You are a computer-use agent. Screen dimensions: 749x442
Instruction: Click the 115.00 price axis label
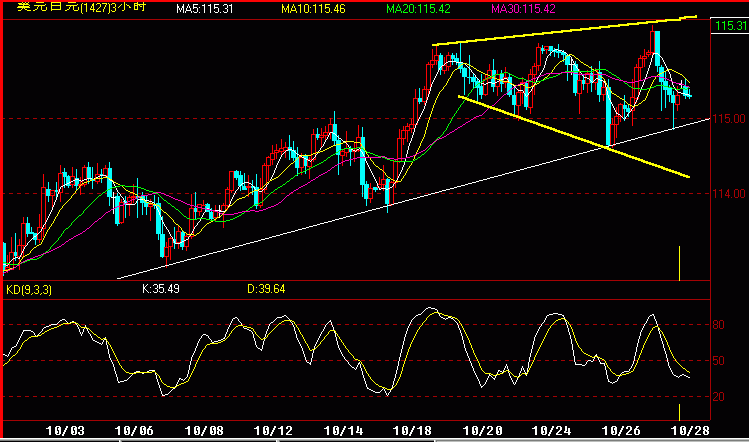(x=729, y=119)
